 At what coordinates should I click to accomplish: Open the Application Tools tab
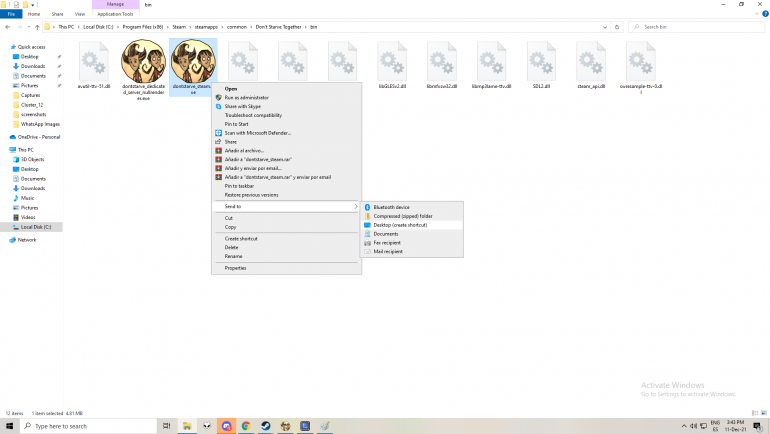point(115,14)
